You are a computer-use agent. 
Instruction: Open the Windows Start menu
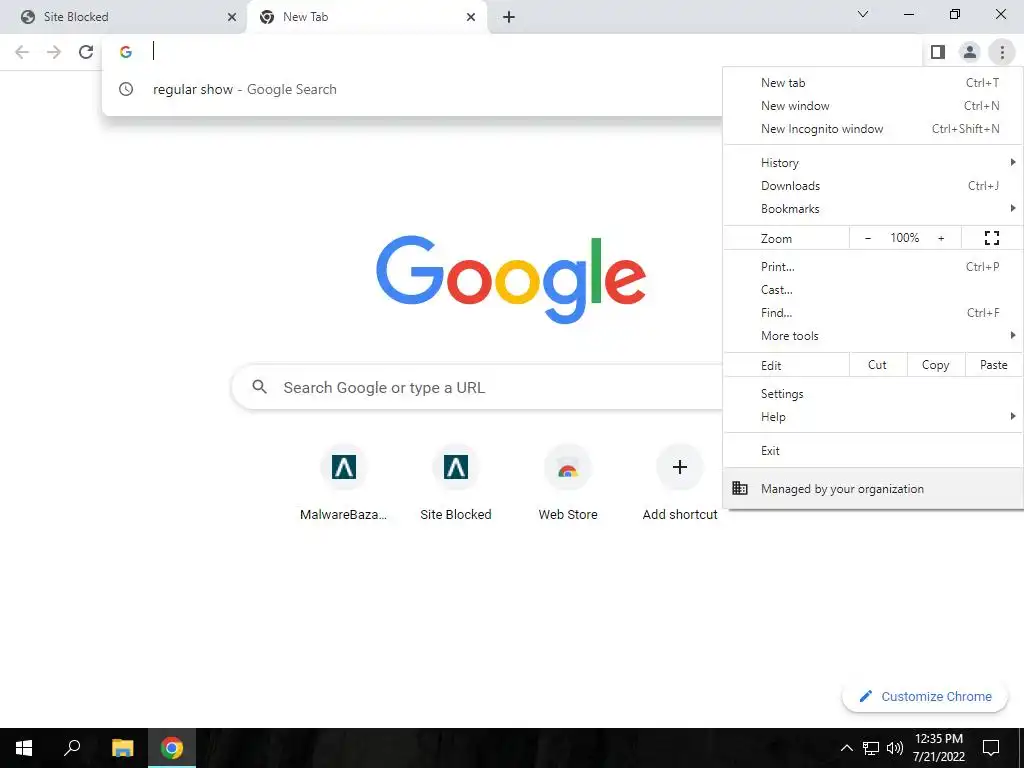[24, 748]
